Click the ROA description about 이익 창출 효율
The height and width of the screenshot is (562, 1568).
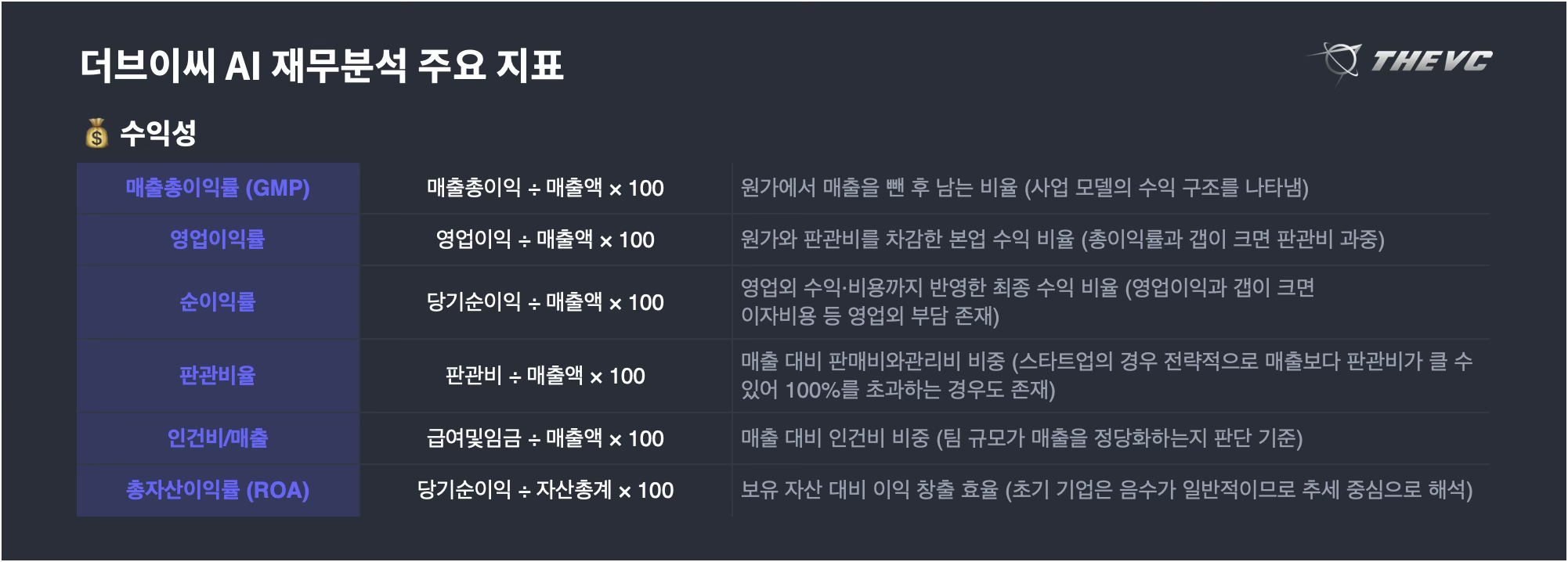click(1106, 490)
